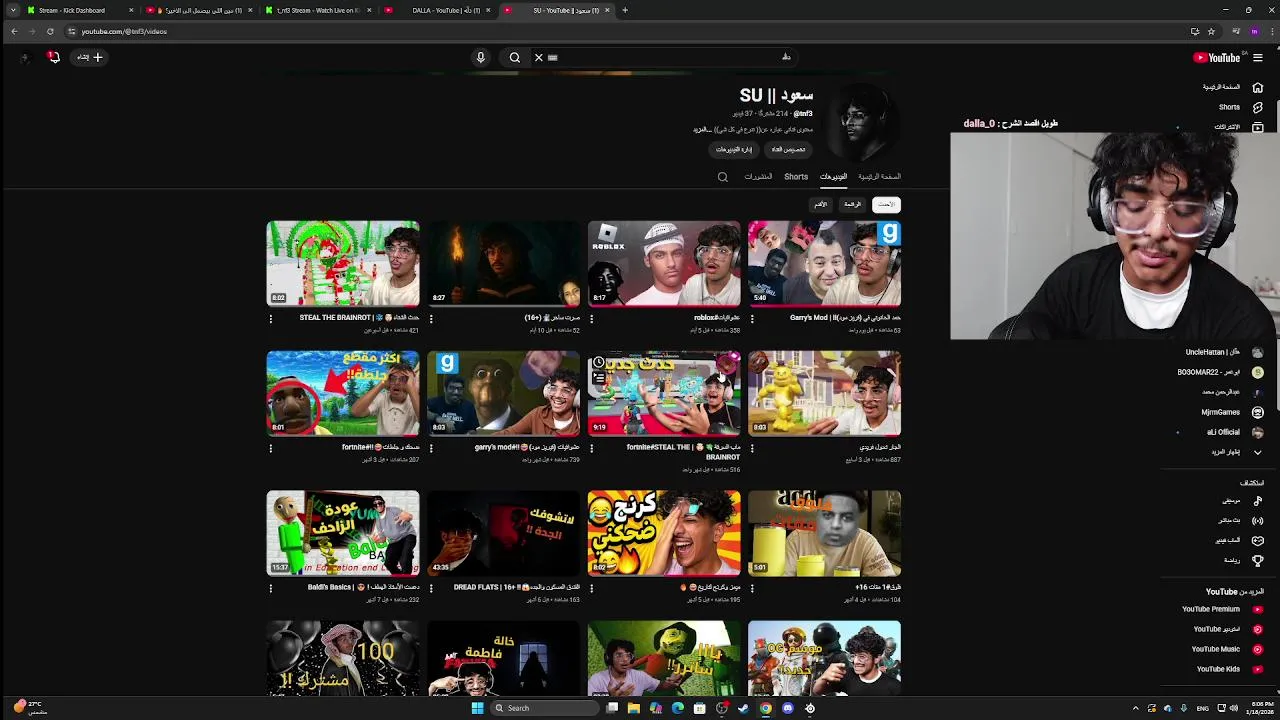Click the Create plus button
Image resolution: width=1280 pixels, height=720 pixels.
pyautogui.click(x=90, y=57)
